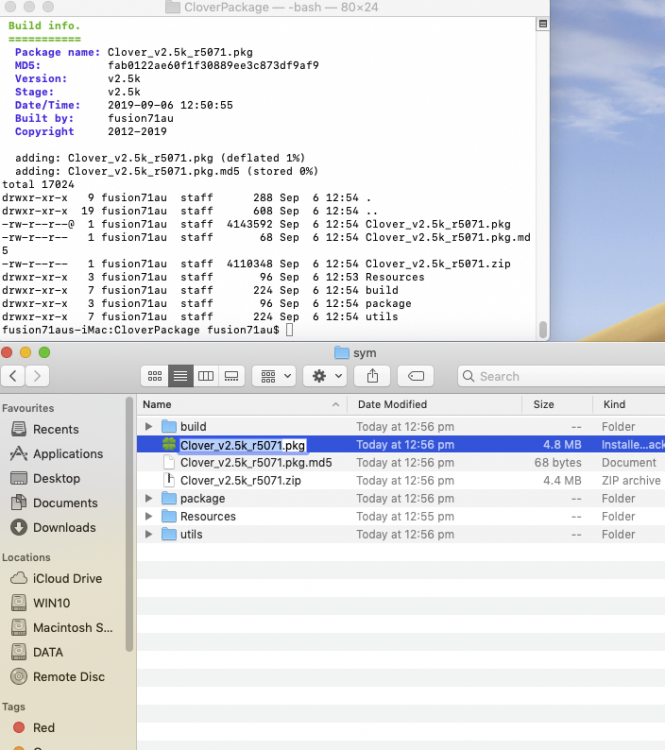665x750 pixels.
Task: Open the gear action menu
Action: click(x=326, y=376)
